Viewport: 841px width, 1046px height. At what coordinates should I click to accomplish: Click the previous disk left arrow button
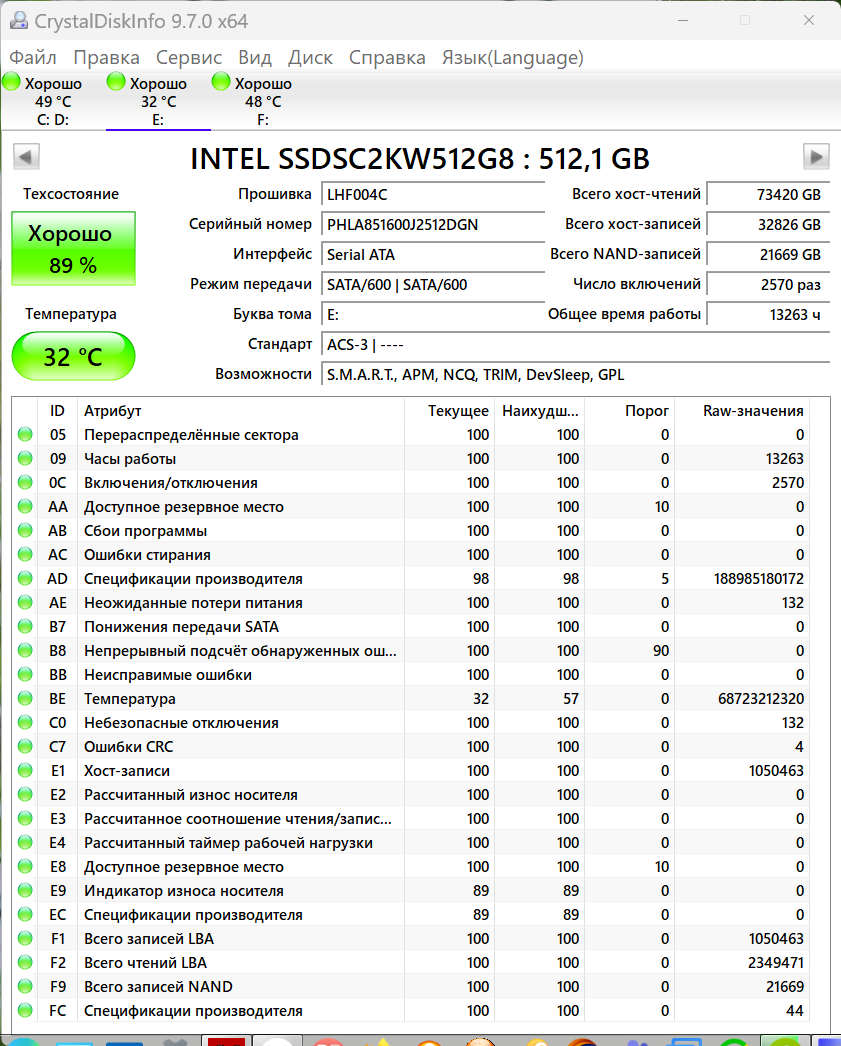(26, 157)
